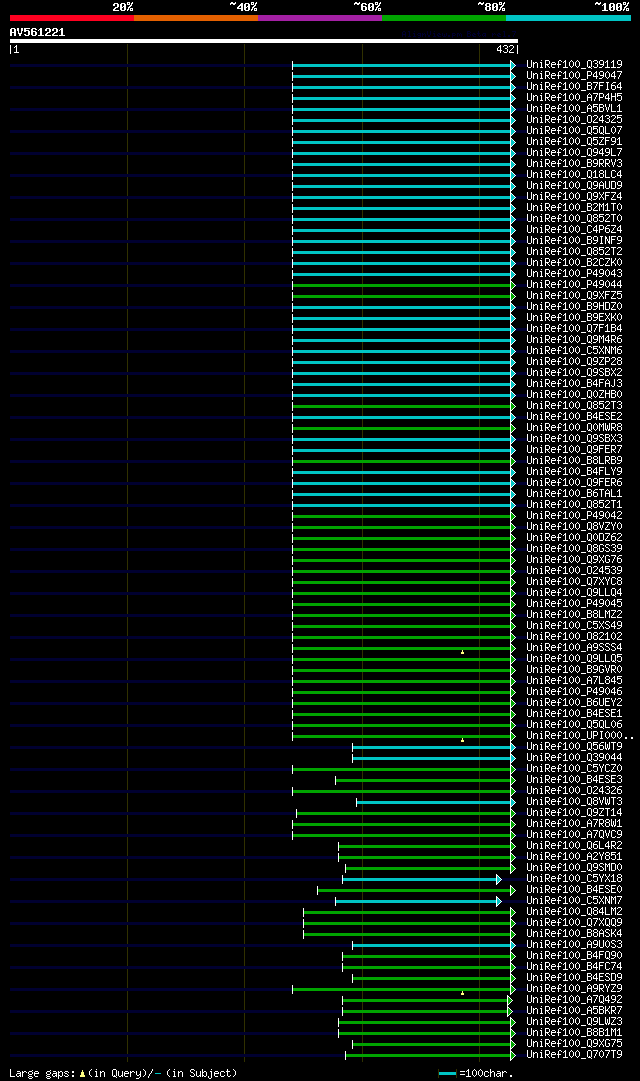
Task: Open hit UniRef100_A5BVL1
Action: 574,109
